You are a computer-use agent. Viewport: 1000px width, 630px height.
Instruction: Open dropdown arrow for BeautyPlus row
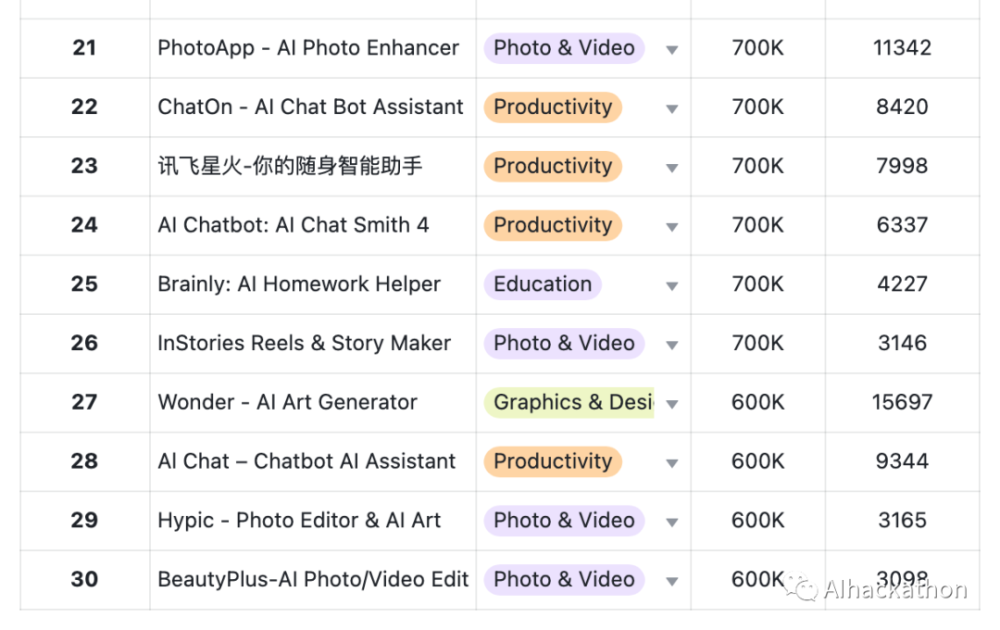pos(672,582)
